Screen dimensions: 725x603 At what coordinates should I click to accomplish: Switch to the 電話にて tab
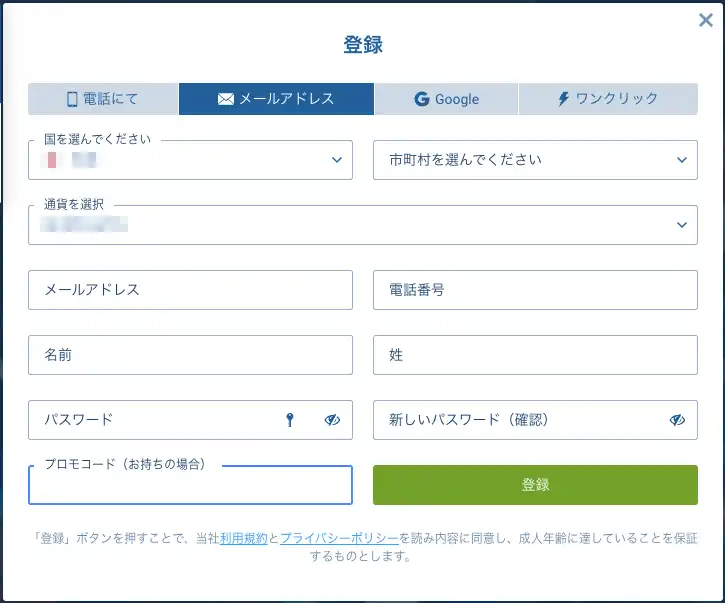103,99
